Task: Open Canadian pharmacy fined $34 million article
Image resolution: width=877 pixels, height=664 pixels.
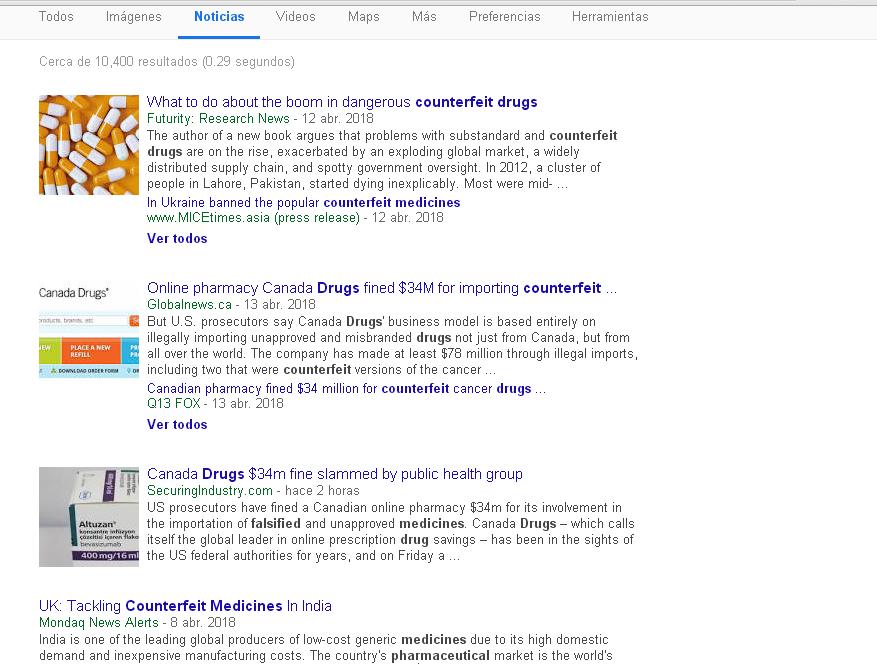Action: [346, 388]
